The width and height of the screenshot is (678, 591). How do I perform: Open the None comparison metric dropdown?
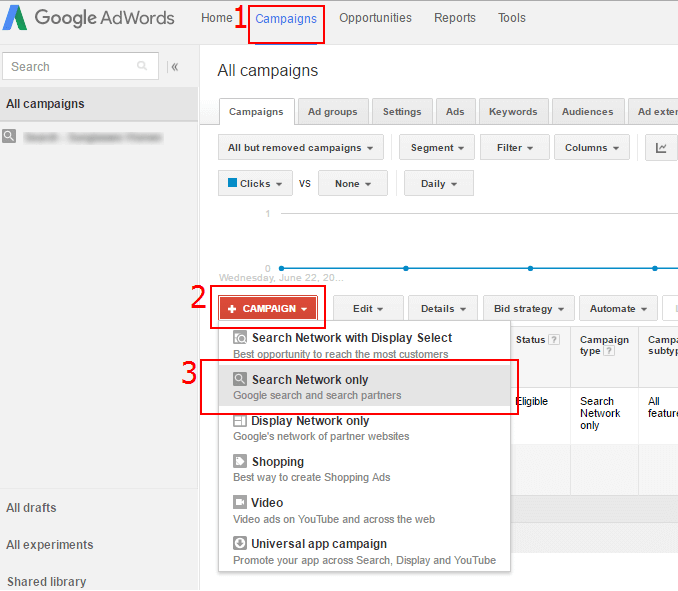click(353, 183)
